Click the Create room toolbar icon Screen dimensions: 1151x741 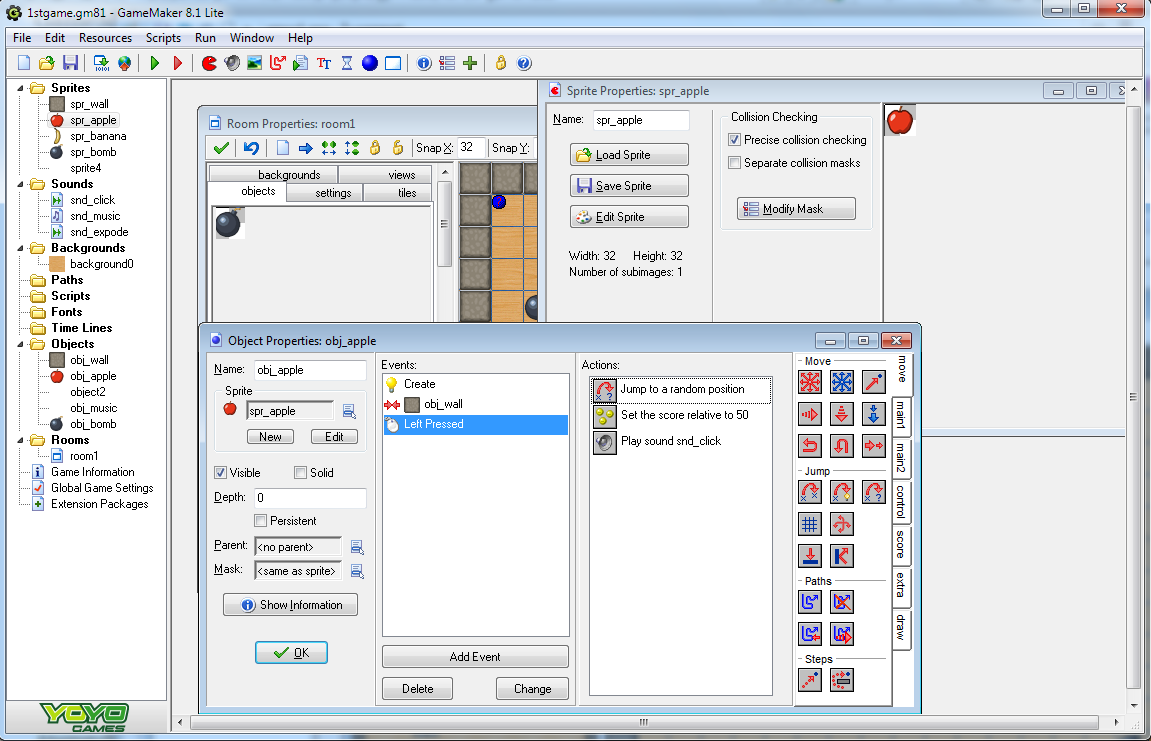point(393,63)
